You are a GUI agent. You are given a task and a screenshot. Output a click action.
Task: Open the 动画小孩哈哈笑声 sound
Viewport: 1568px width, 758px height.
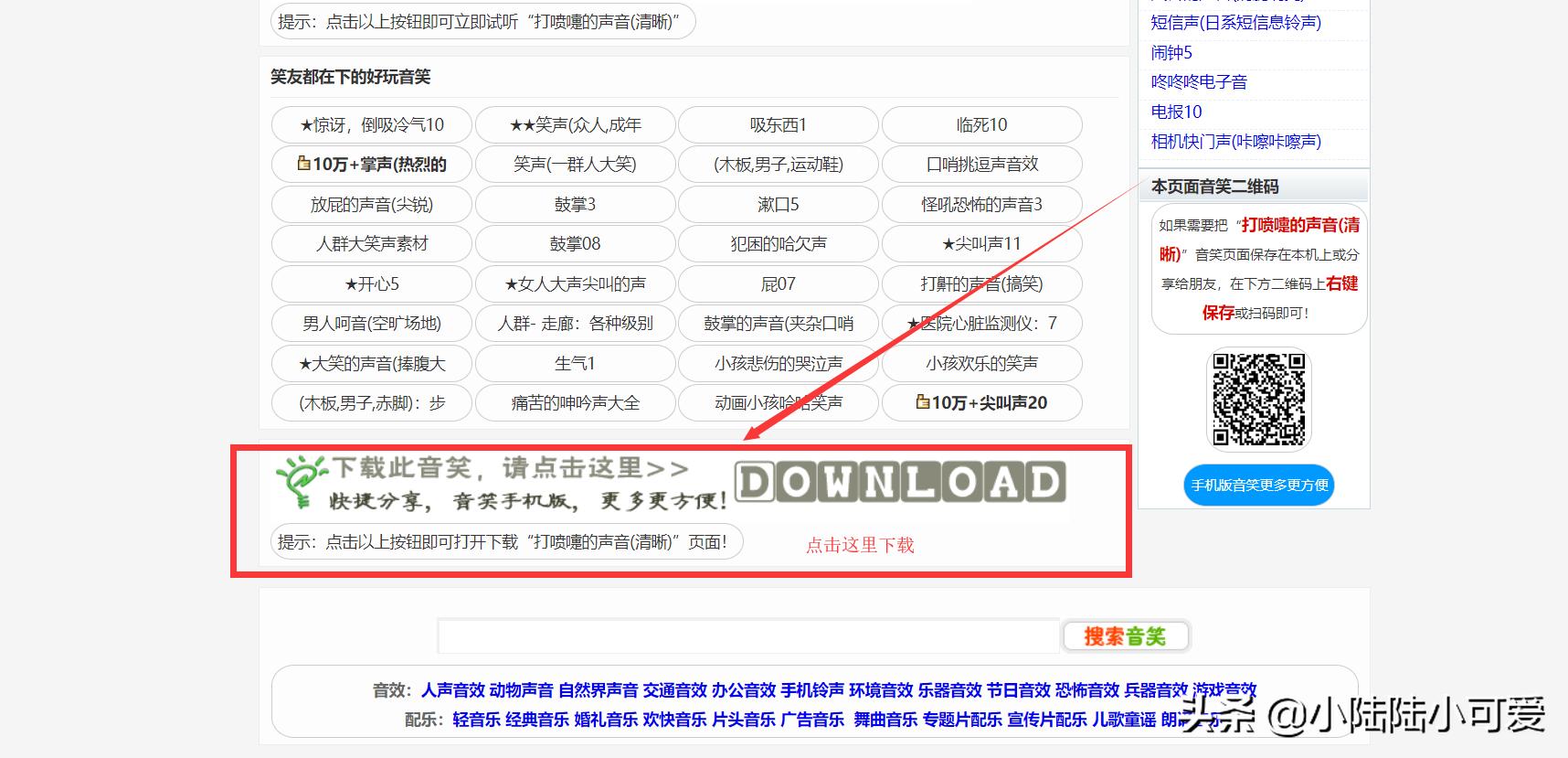click(779, 403)
